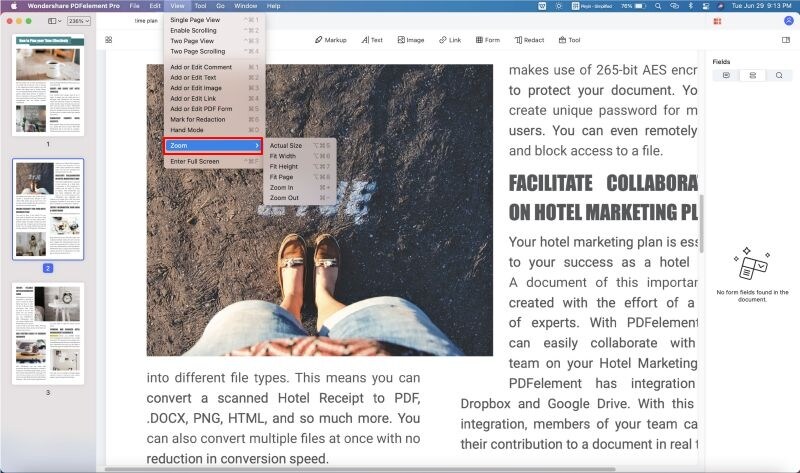800x473 pixels.
Task: Select the Markup tool in the toolbar
Action: (331, 40)
